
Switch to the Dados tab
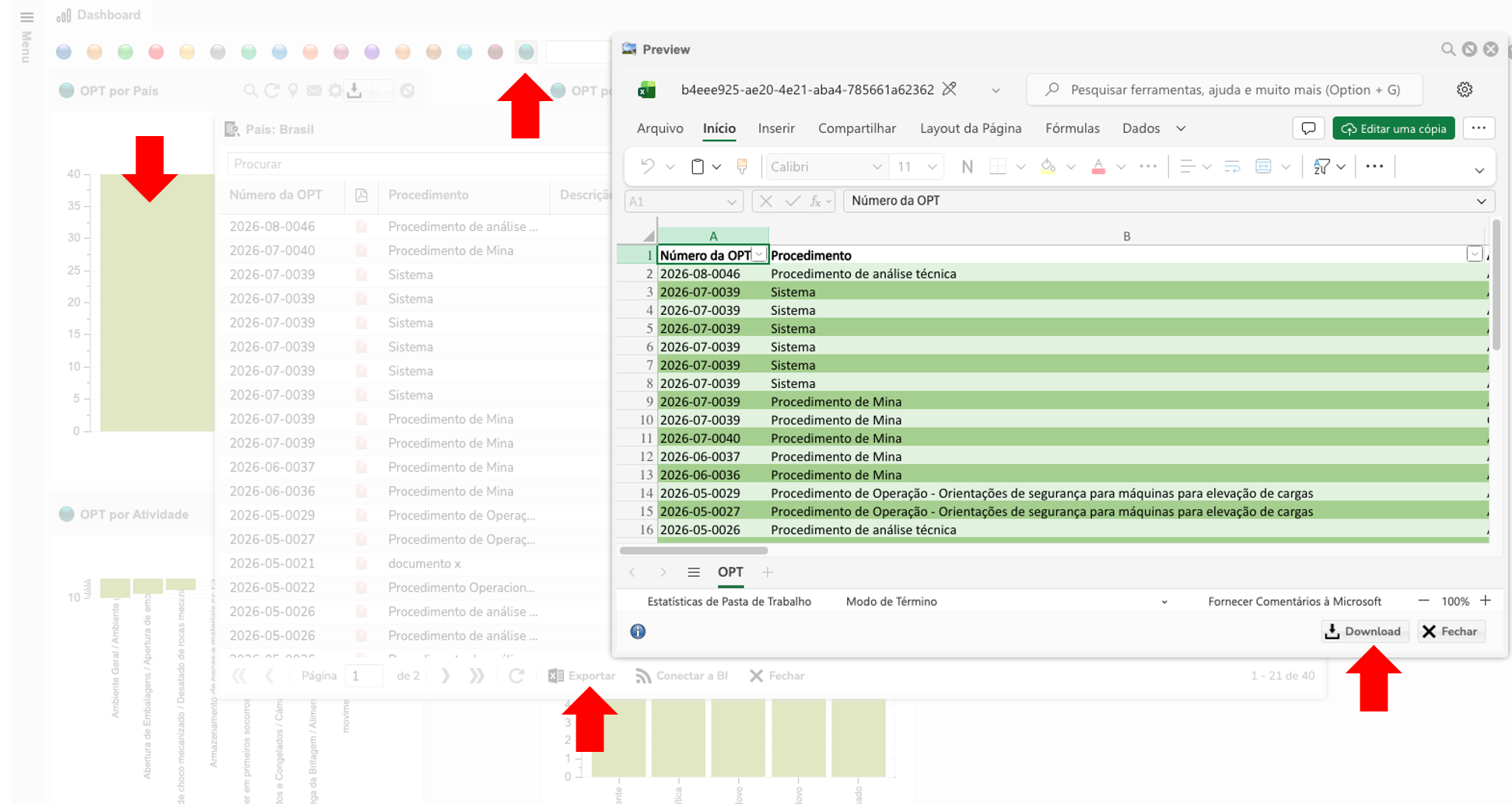coord(1141,128)
